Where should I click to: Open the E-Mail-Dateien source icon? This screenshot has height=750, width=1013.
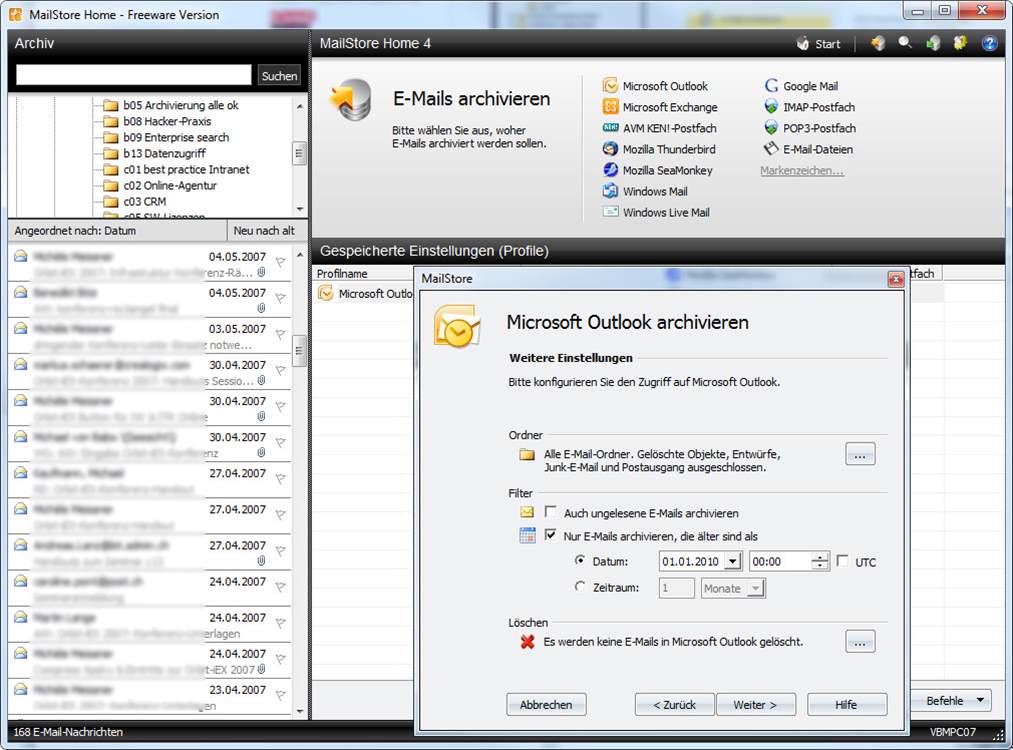[x=771, y=149]
